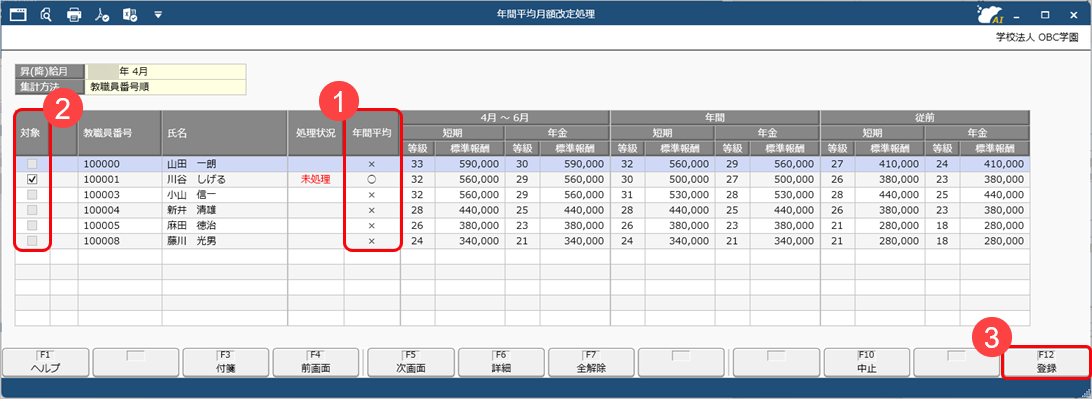The width and height of the screenshot is (1092, 399).
Task: Click the 処理状況 column header
Action: point(315,132)
